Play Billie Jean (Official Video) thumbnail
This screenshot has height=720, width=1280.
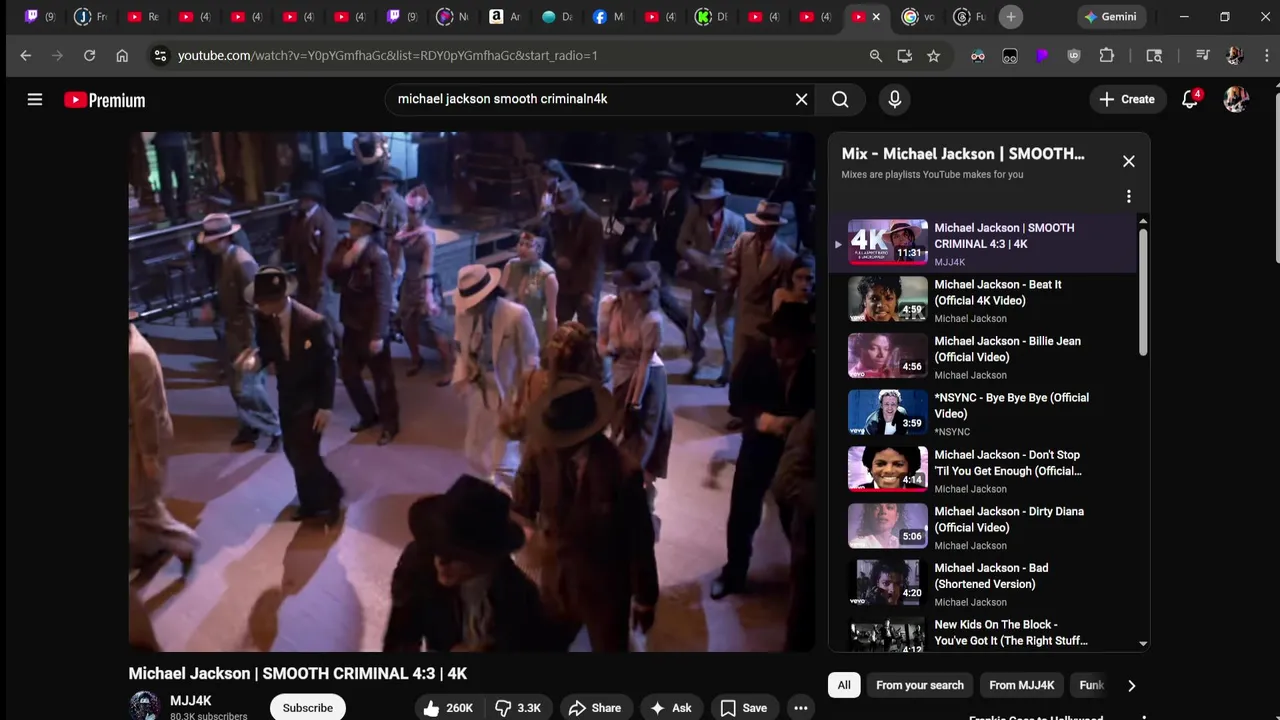tap(888, 355)
